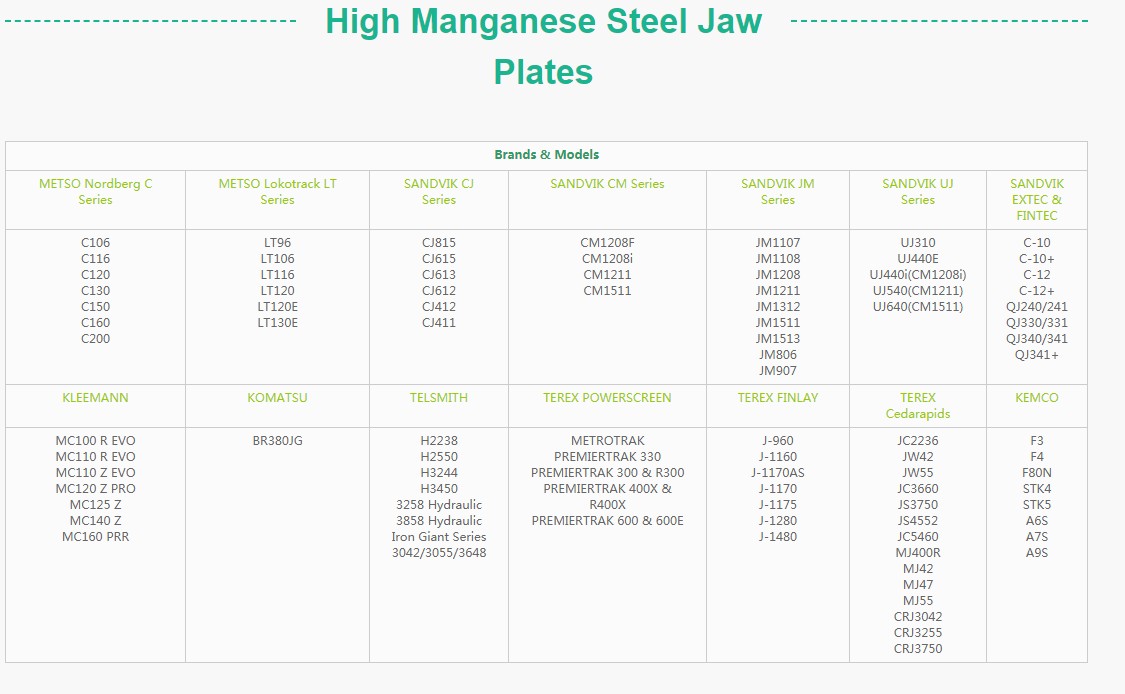Click the TELSMITH brand header
The height and width of the screenshot is (694, 1125).
[439, 398]
